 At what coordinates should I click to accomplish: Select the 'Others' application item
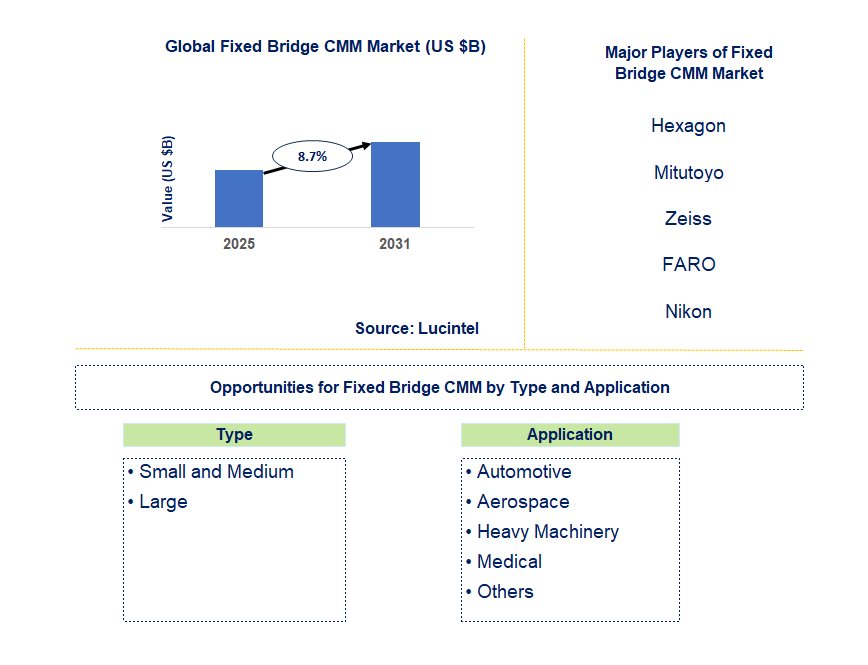[x=505, y=592]
